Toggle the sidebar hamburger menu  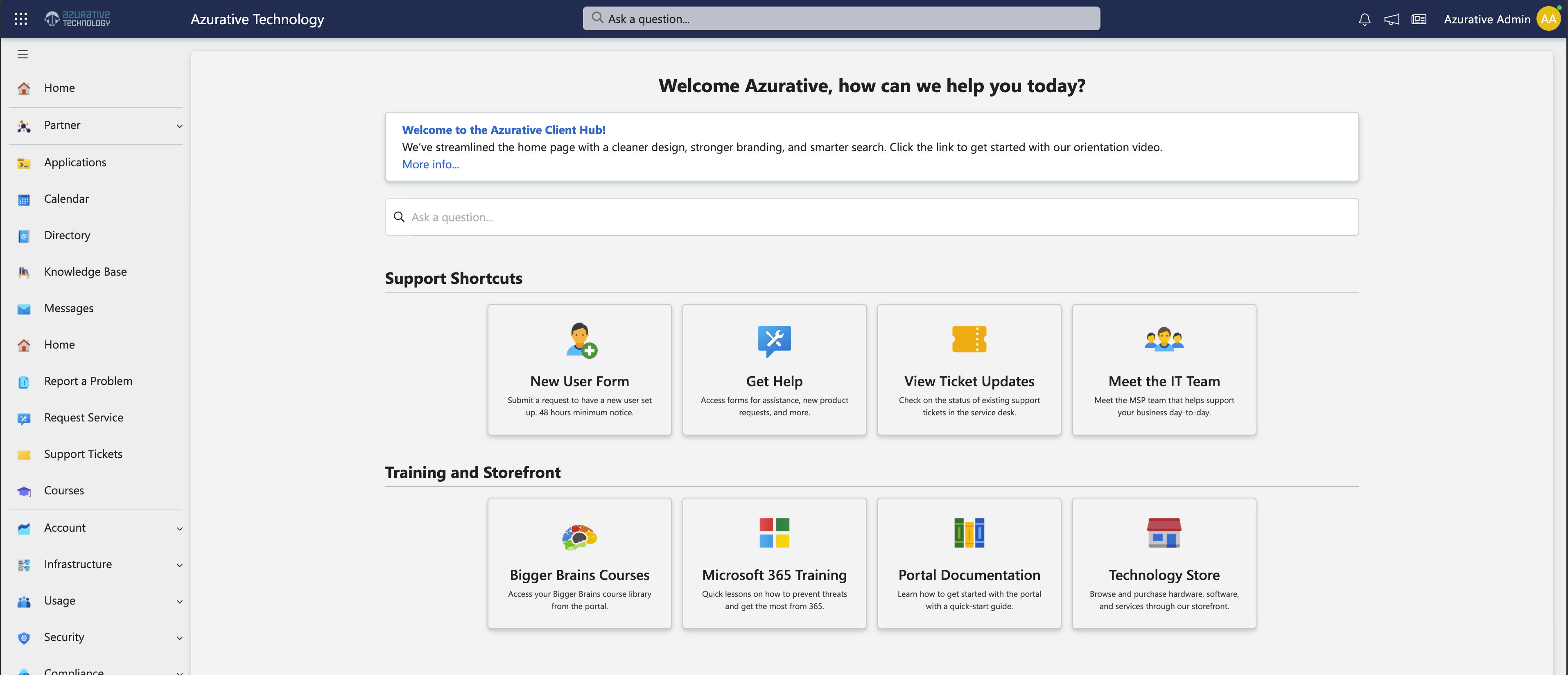23,54
